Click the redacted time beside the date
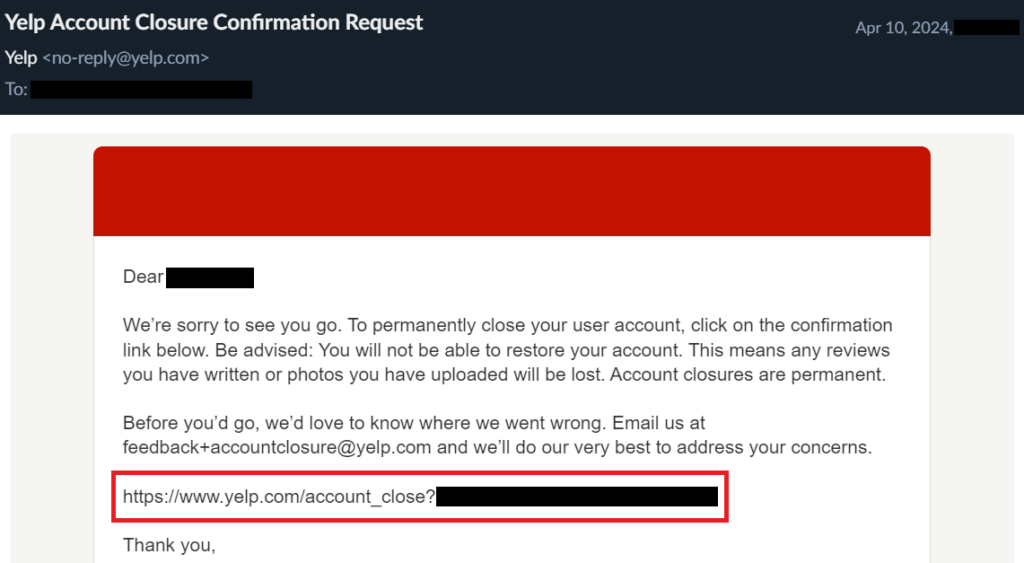1024x563 pixels. pyautogui.click(x=985, y=28)
